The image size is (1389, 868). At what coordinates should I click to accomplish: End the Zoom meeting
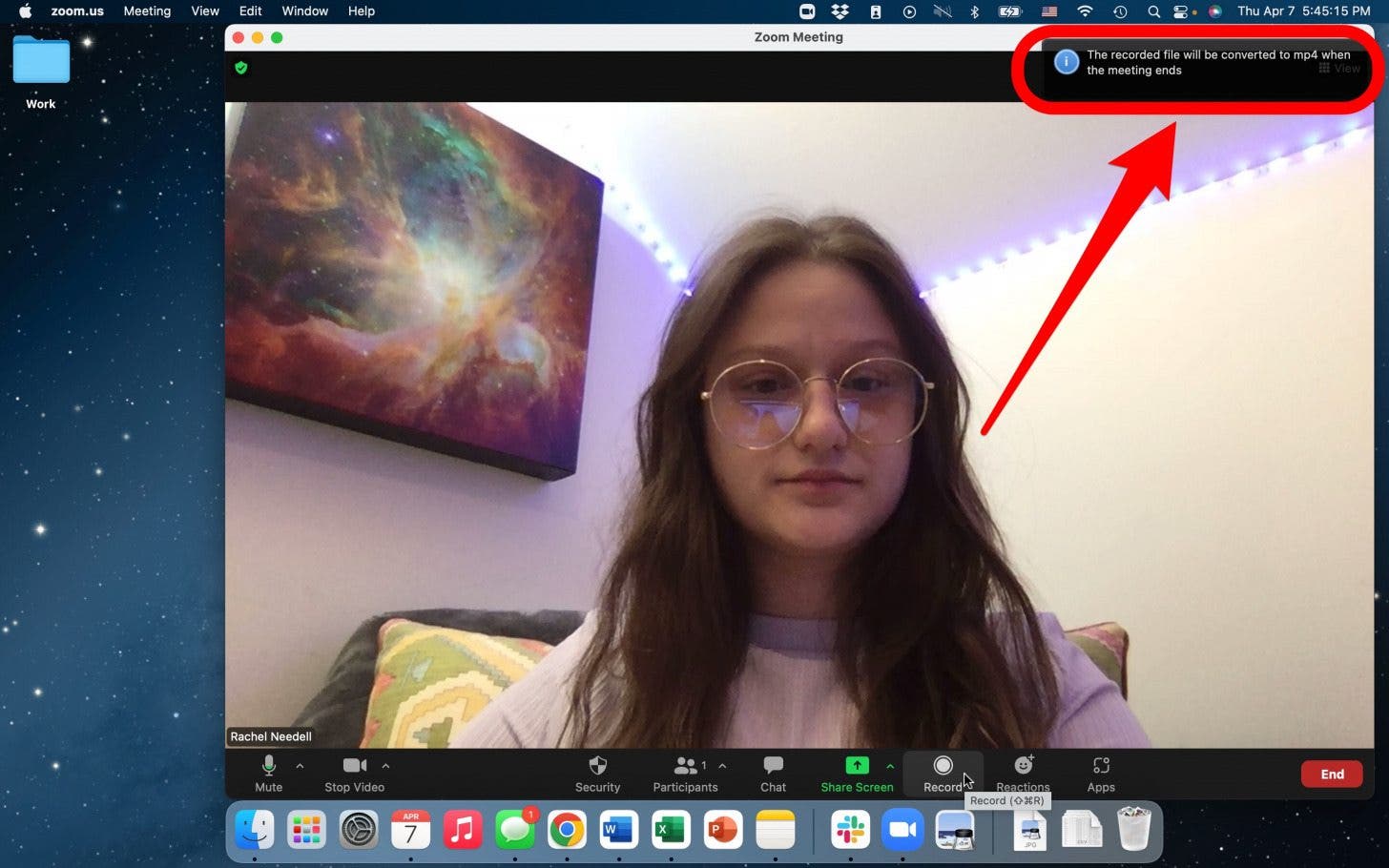1331,774
